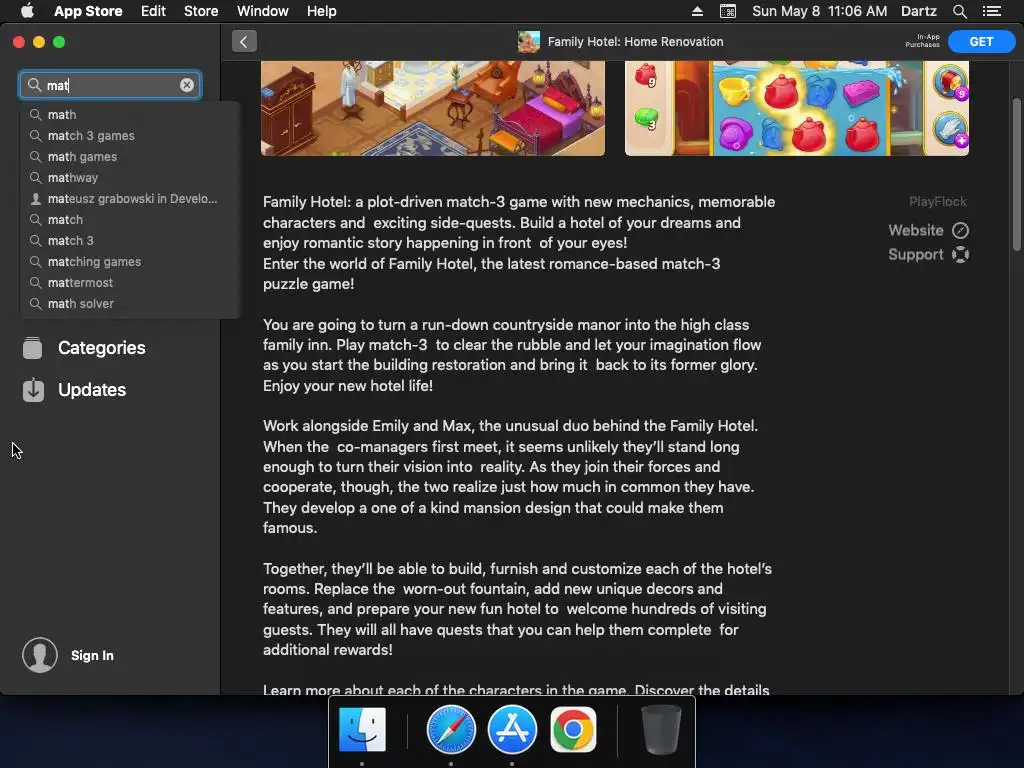Viewport: 1024px width, 768px height.
Task: Open the Store menu
Action: pyautogui.click(x=201, y=11)
